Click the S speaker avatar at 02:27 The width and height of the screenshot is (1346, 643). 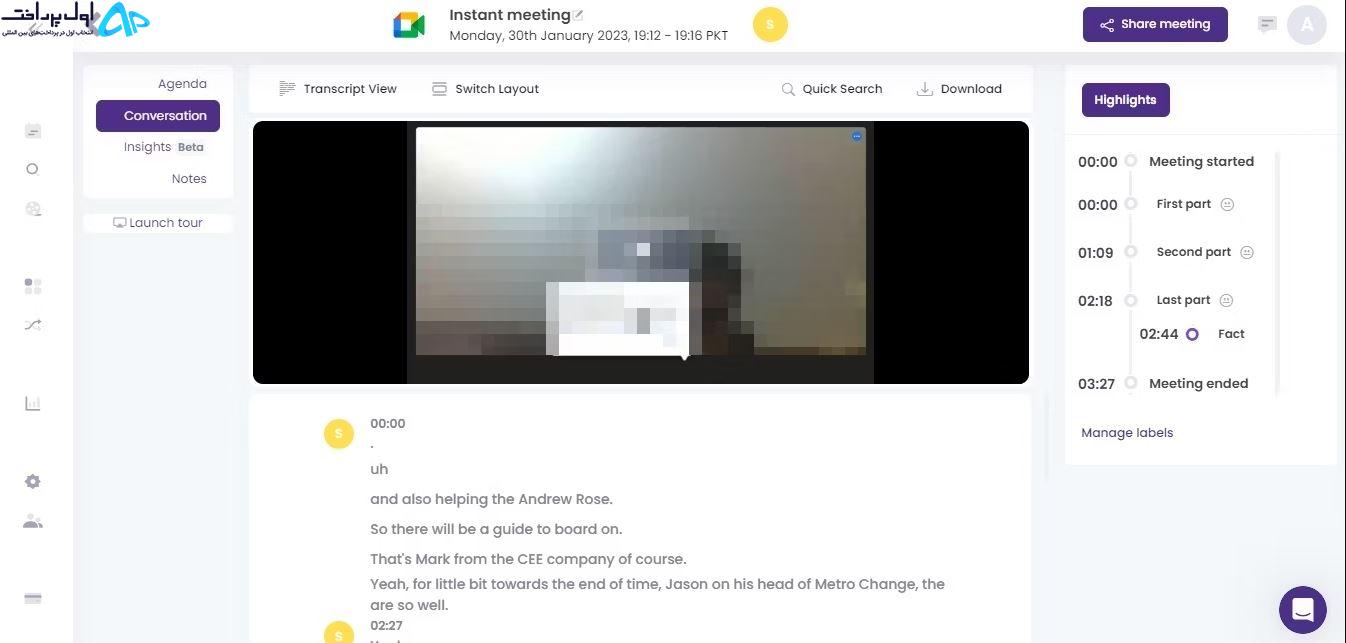339,633
